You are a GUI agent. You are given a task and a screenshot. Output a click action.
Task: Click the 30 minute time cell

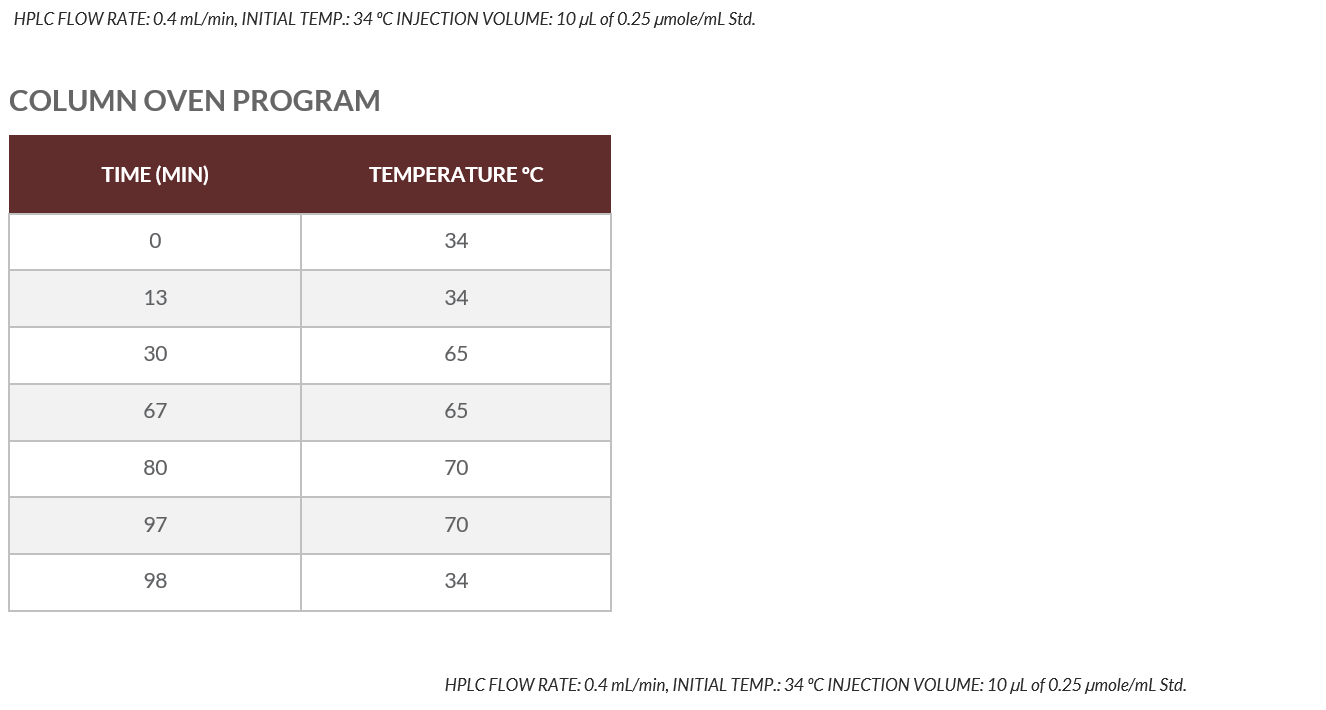155,354
